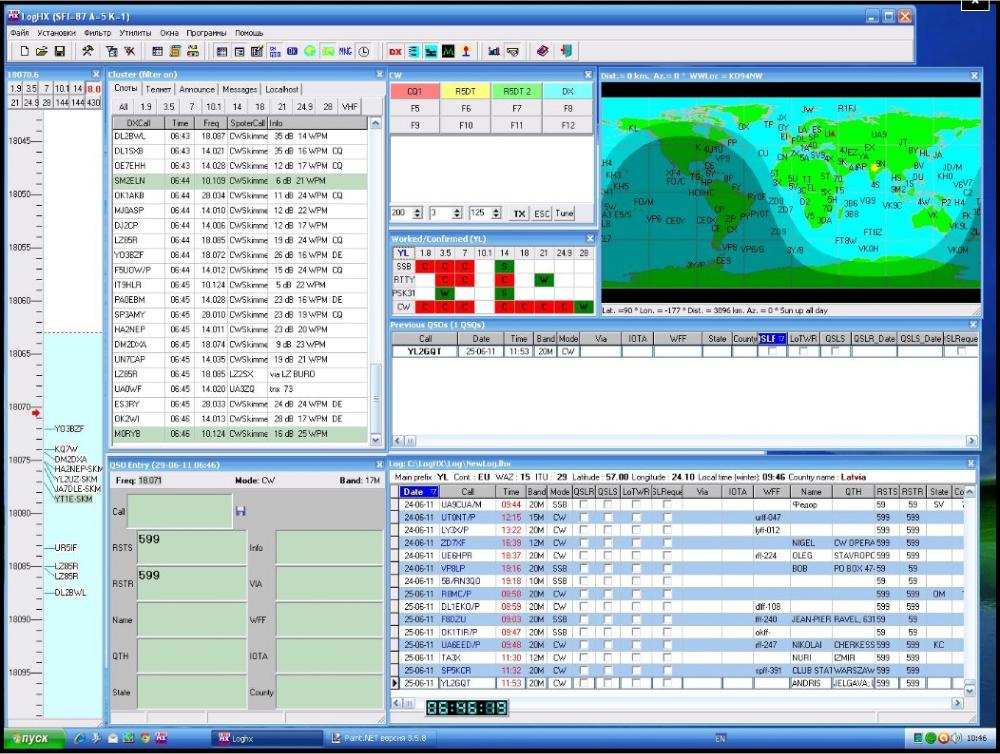The width and height of the screenshot is (1000, 754).
Task: Click the CW speed 200 spinner arrows
Action: click(417, 213)
